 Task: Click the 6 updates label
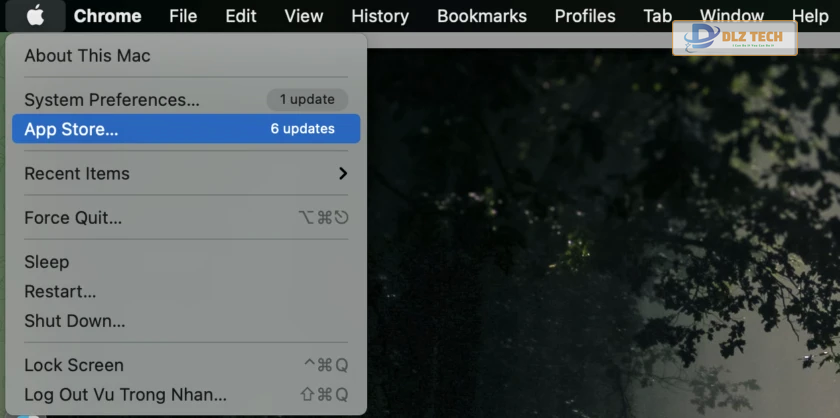click(x=303, y=129)
